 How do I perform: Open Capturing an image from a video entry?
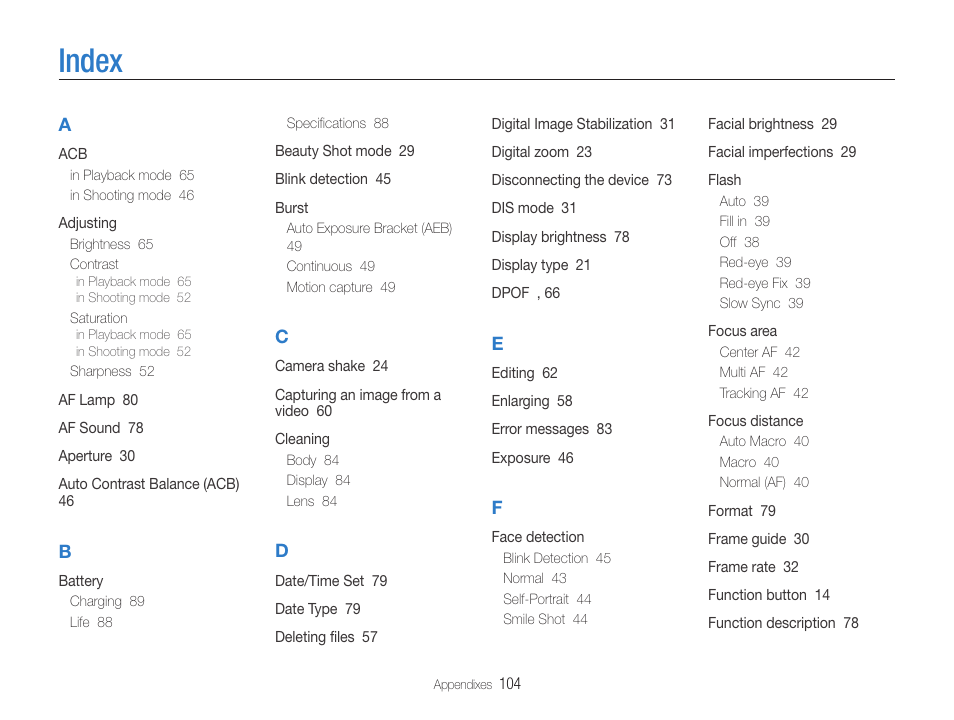[x=358, y=403]
